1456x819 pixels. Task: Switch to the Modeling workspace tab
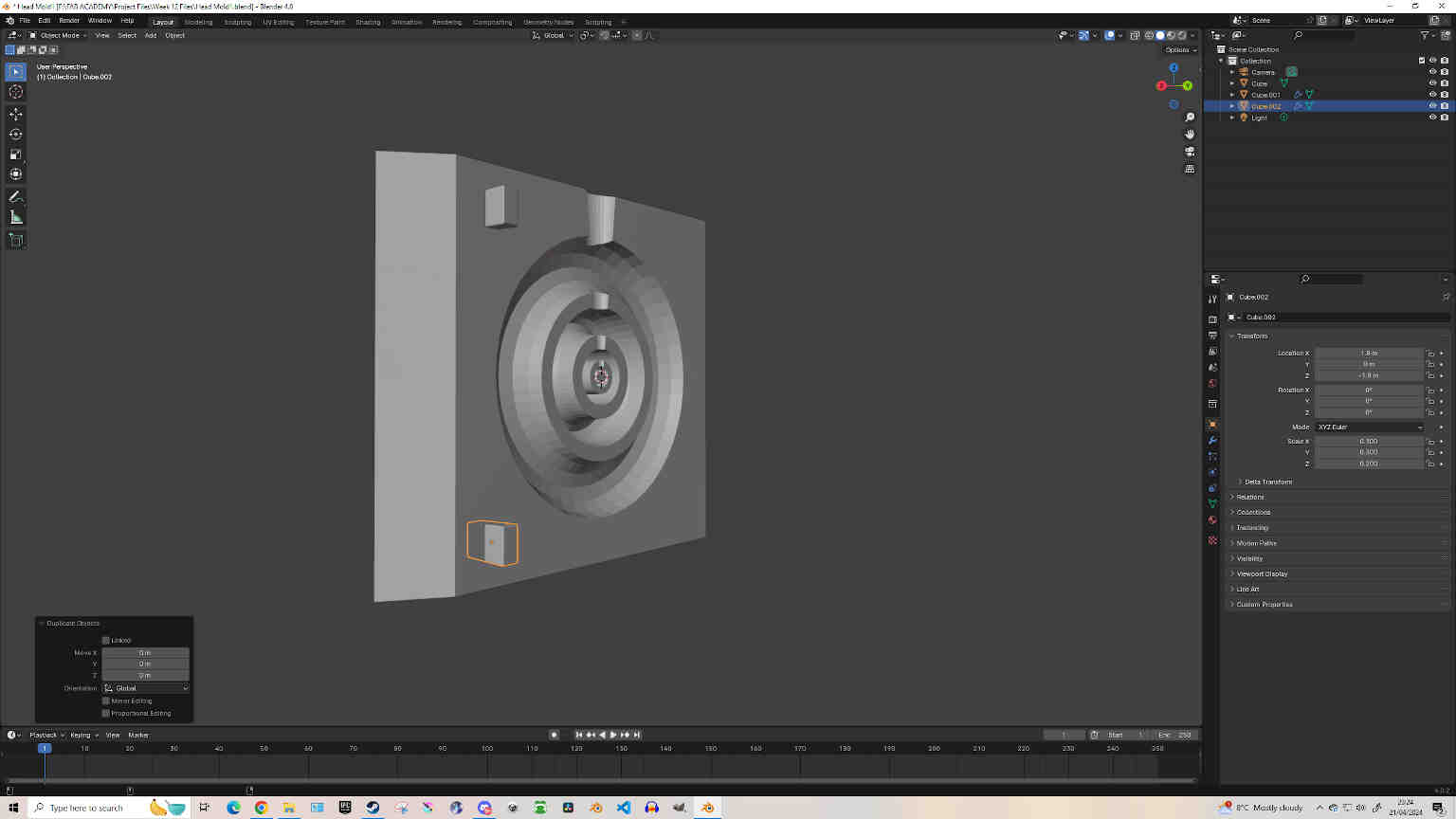198,22
